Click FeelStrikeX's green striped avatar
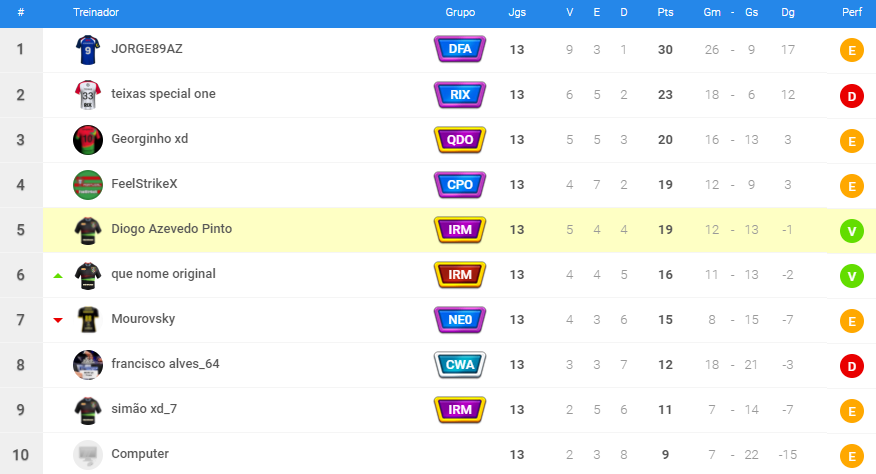876x474 pixels. (88, 185)
